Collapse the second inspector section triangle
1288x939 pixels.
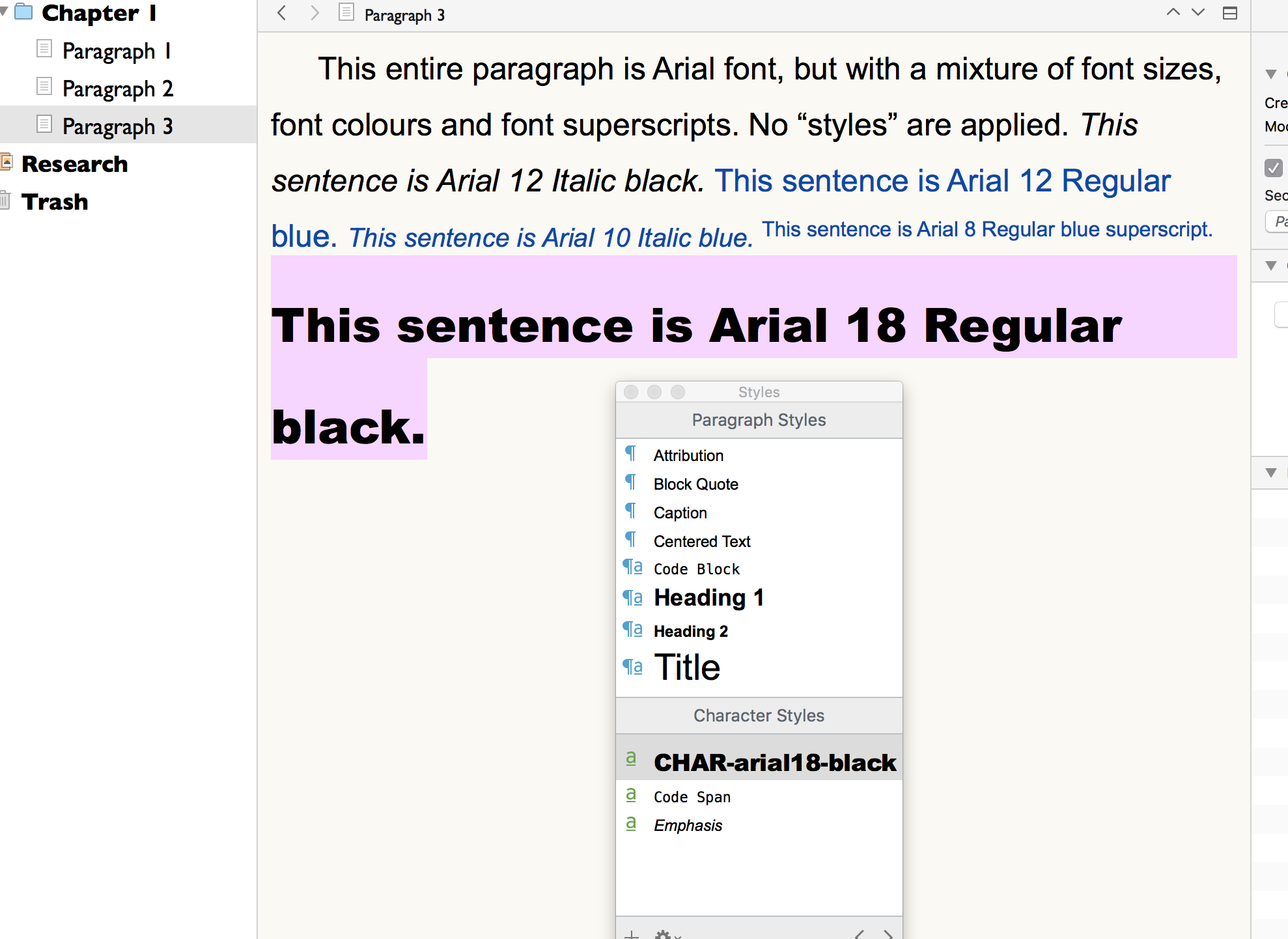click(1270, 266)
